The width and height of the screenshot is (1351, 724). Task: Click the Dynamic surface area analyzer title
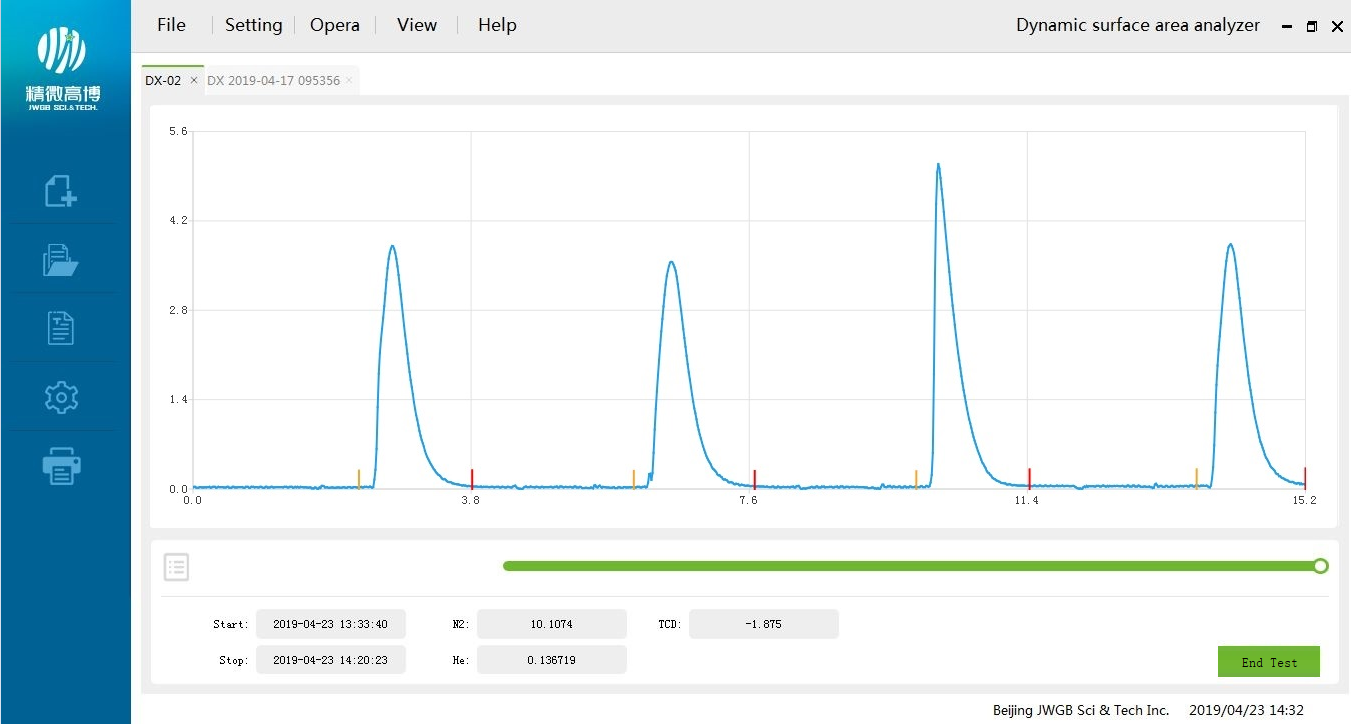tap(1138, 25)
